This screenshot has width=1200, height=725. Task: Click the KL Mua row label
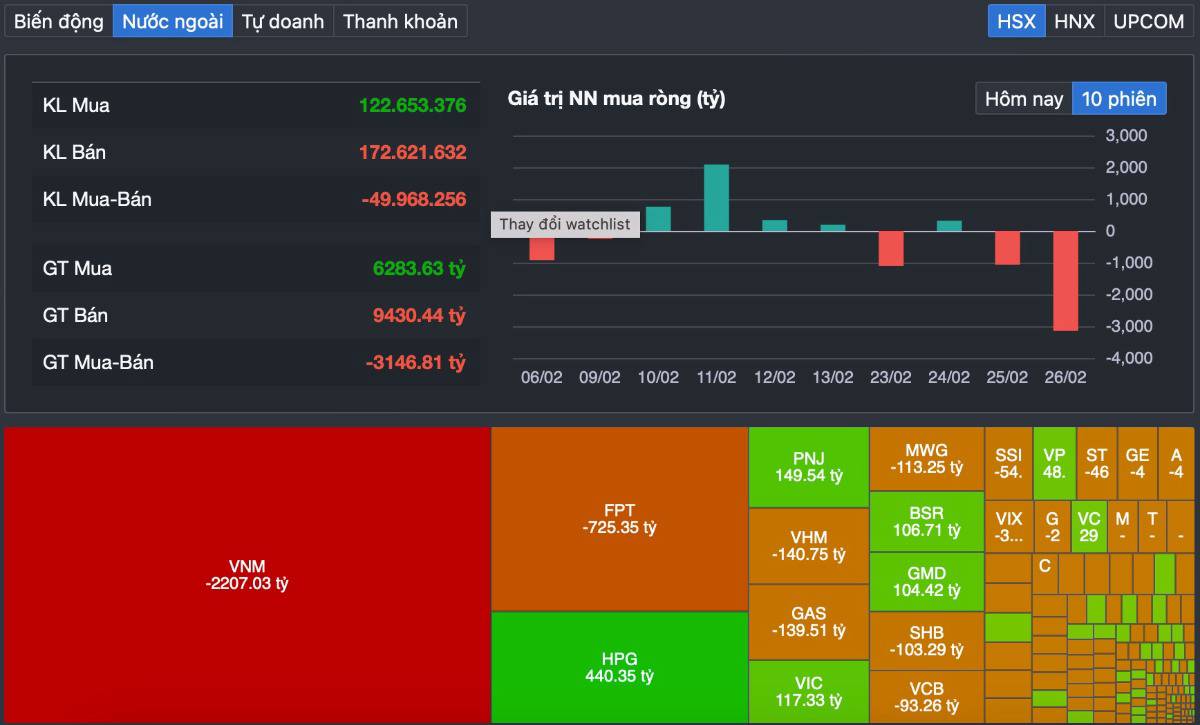(76, 105)
